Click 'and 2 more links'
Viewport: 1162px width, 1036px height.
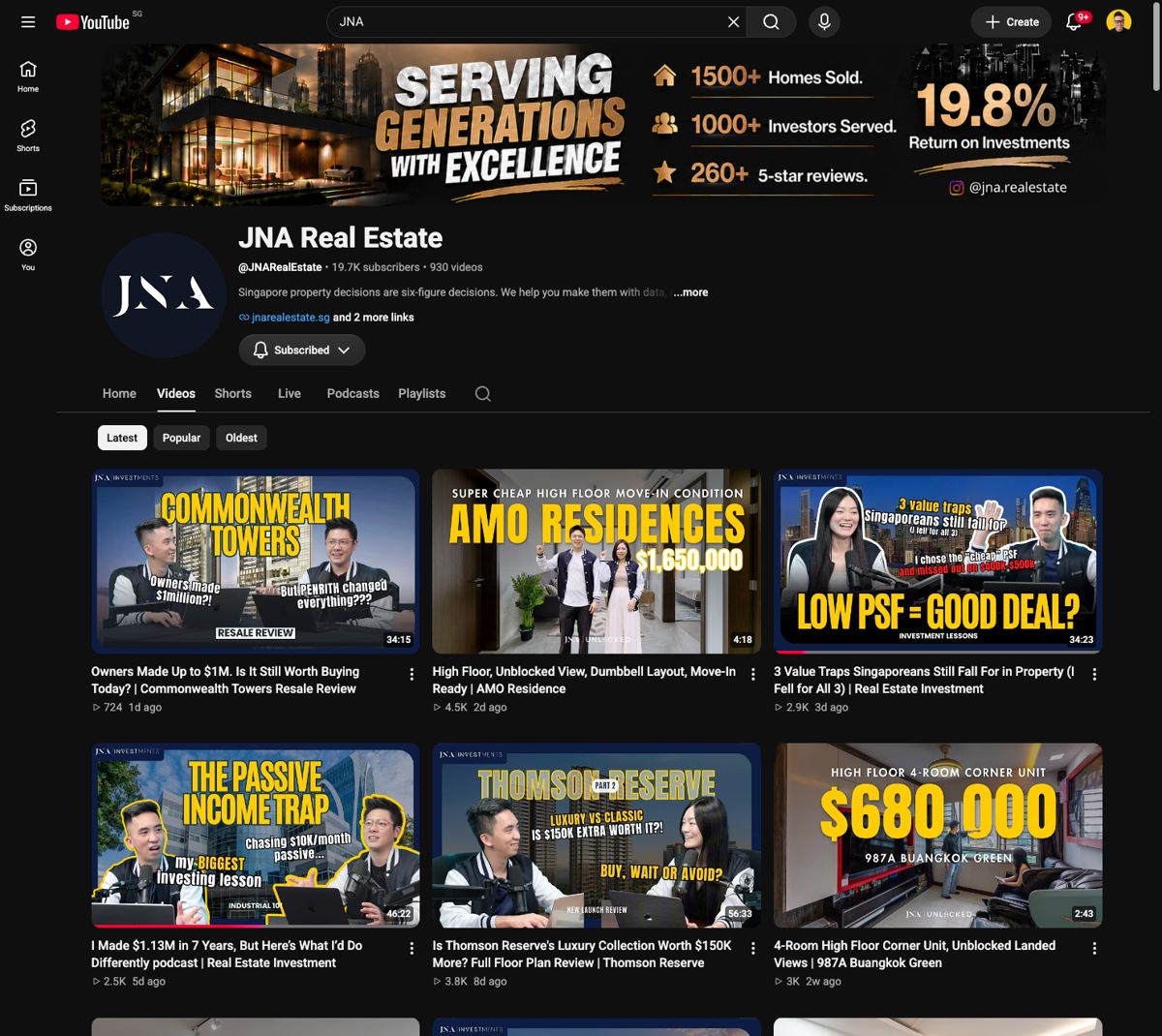(373, 317)
